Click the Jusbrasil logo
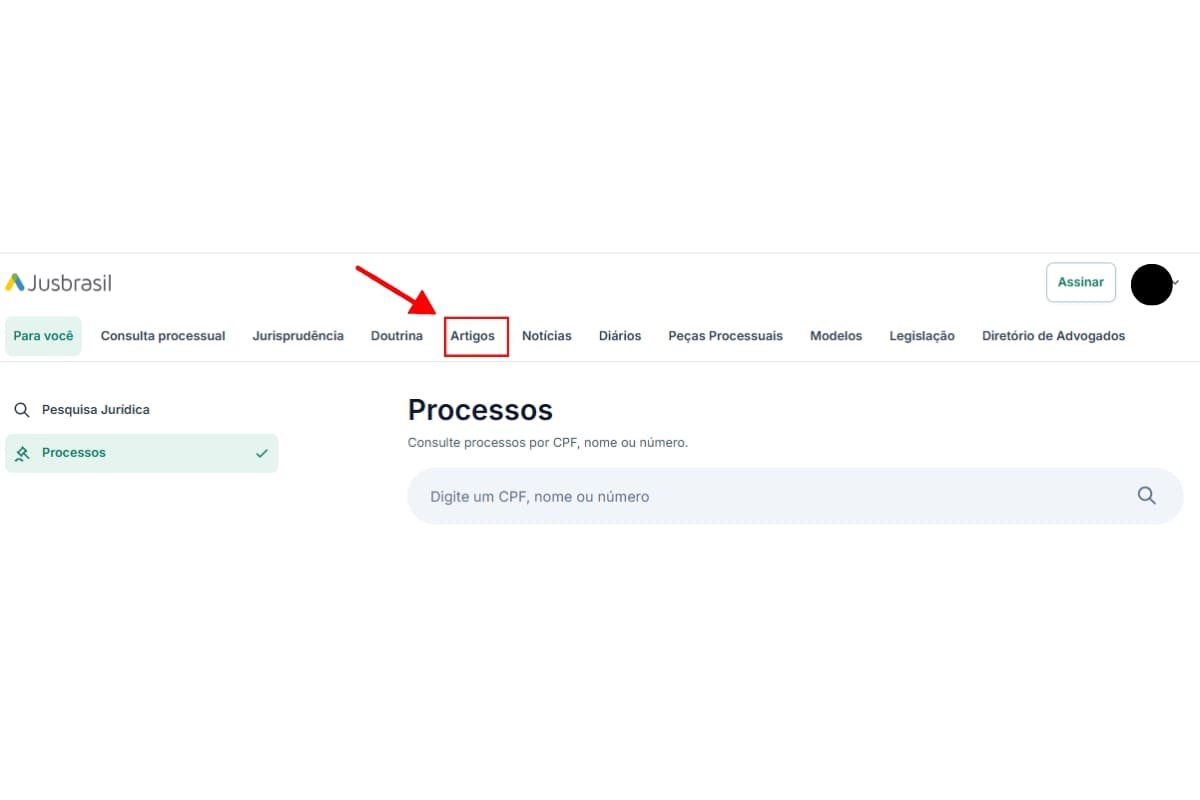 (58, 283)
